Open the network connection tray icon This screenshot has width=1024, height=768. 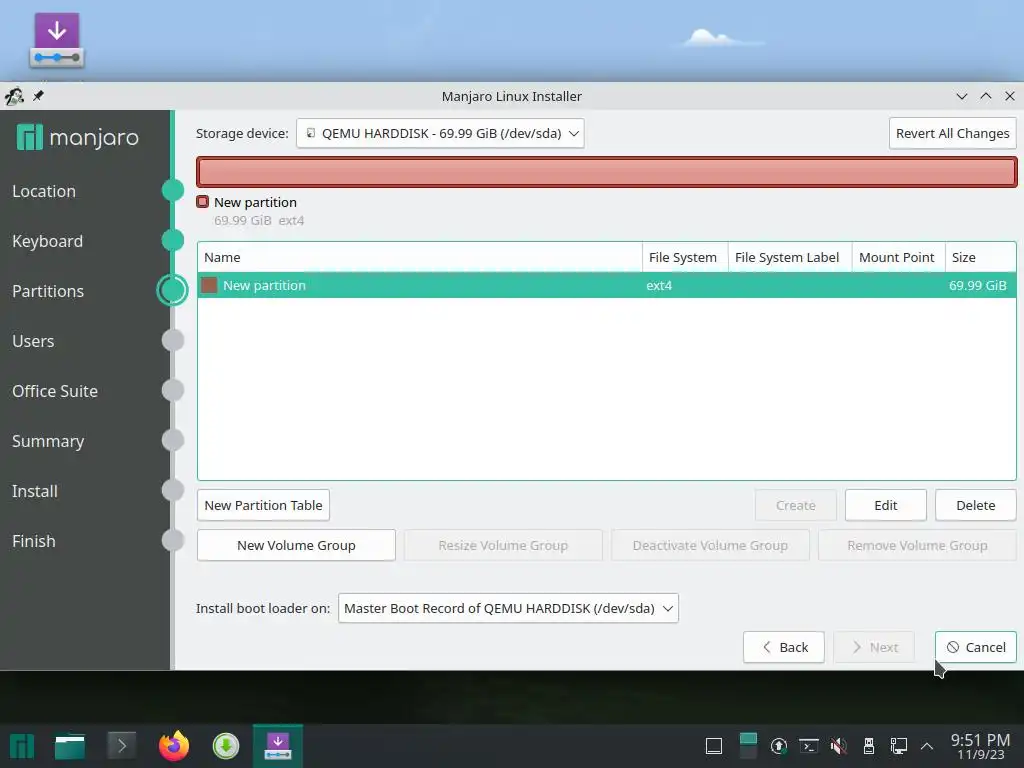tap(899, 746)
